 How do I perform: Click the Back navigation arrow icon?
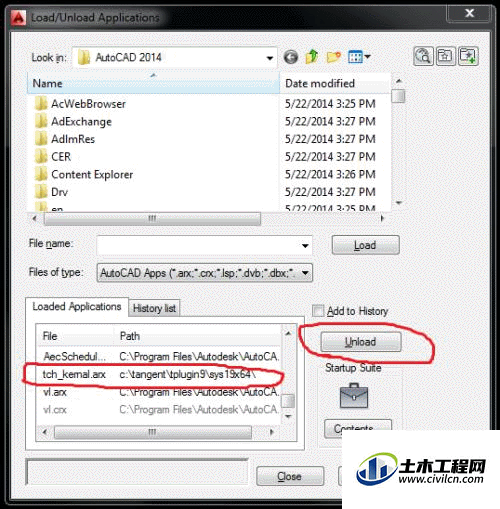[x=291, y=57]
